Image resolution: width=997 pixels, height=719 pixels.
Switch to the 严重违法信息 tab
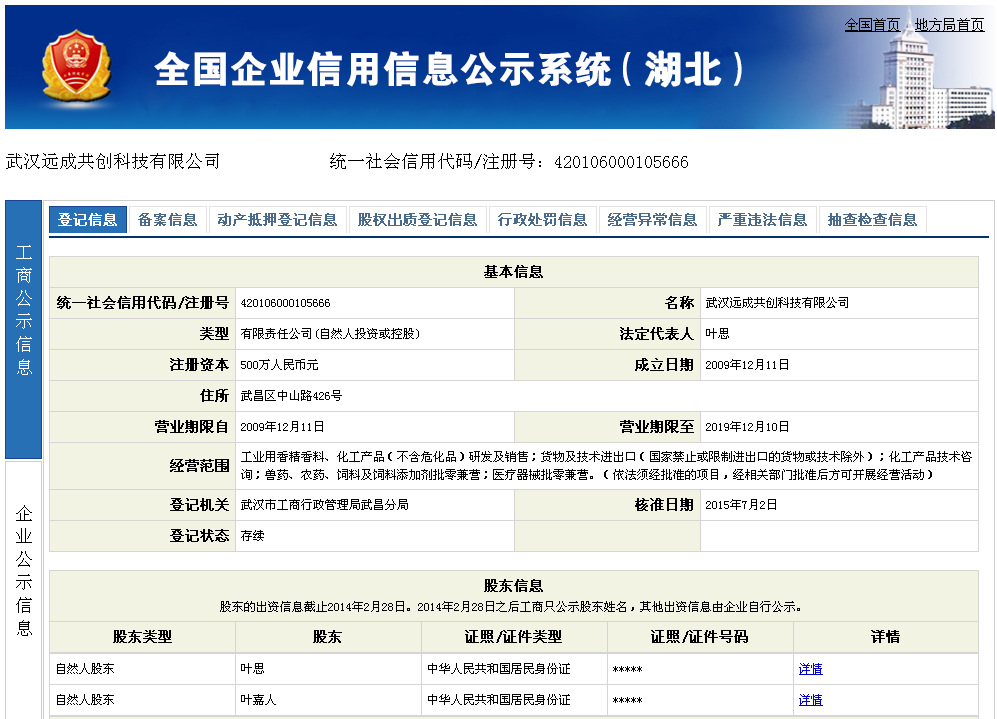coord(762,220)
